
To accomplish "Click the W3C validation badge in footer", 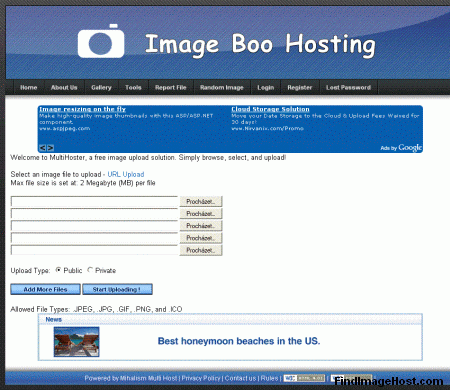I will pos(304,378).
